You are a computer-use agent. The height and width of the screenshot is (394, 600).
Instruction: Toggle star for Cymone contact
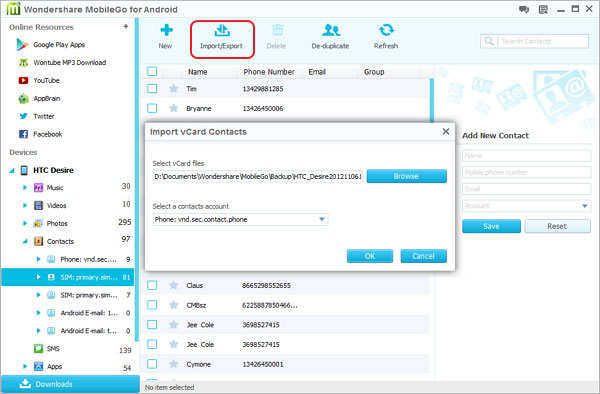click(x=174, y=364)
